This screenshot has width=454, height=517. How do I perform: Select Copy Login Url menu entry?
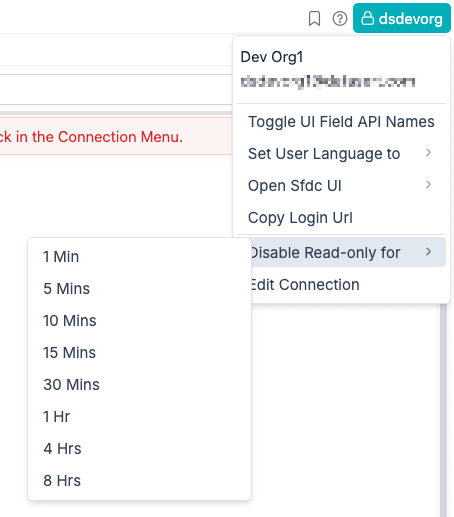(x=341, y=218)
